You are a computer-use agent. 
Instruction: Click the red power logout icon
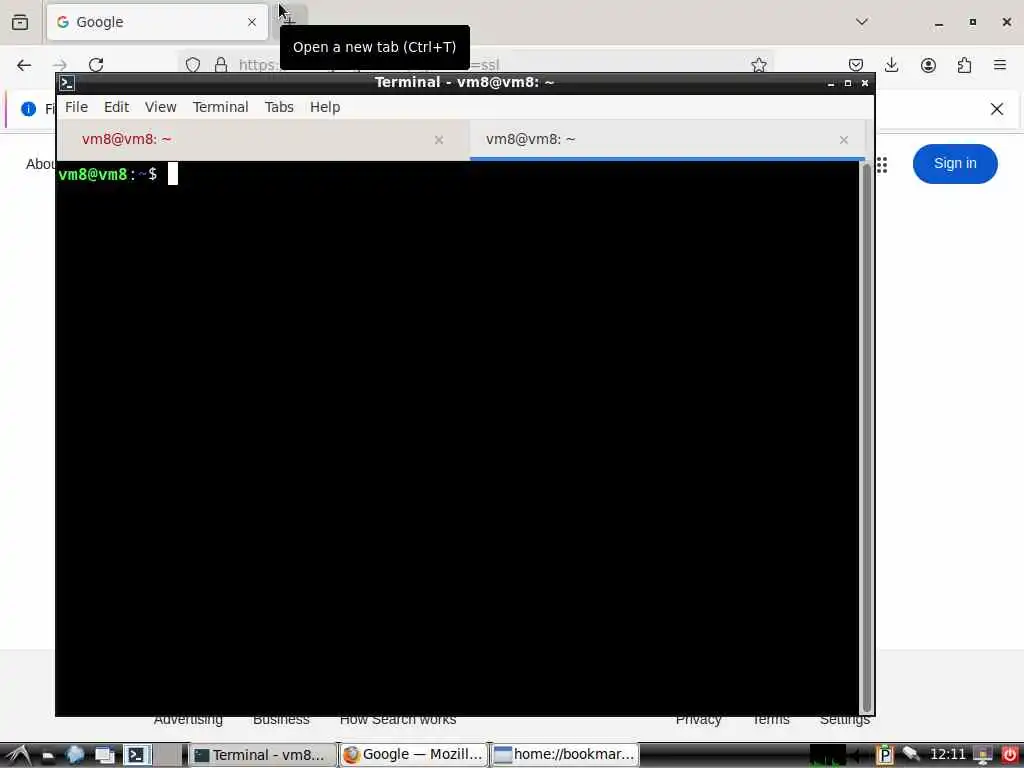tap(1009, 755)
